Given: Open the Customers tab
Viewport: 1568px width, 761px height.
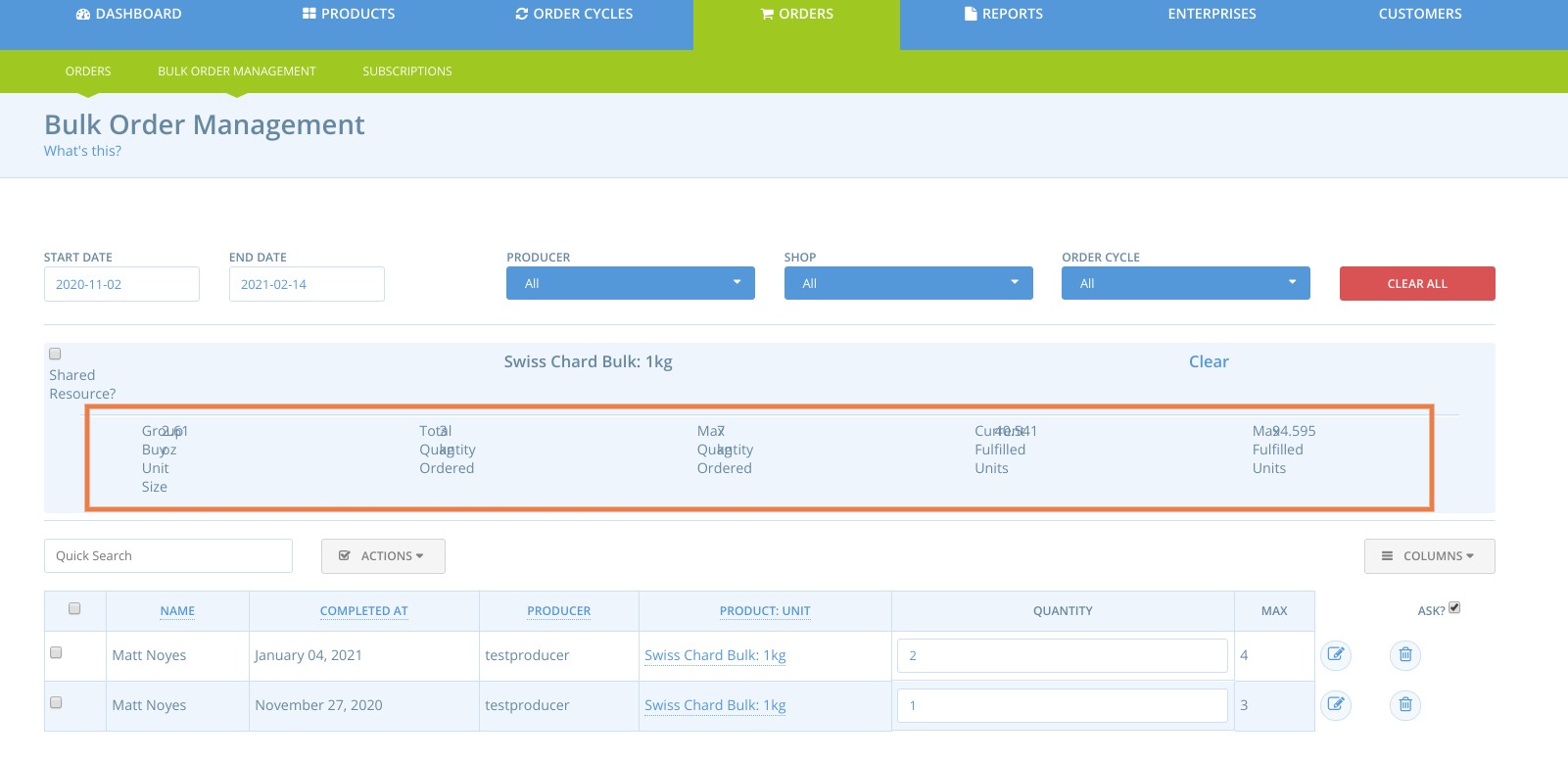Looking at the screenshot, I should pyautogui.click(x=1420, y=15).
